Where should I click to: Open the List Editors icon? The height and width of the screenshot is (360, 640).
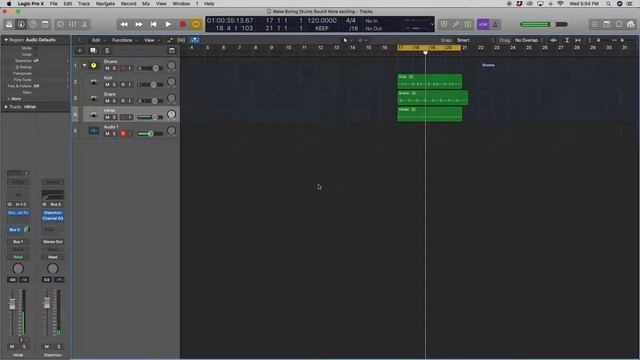pyautogui.click(x=595, y=24)
